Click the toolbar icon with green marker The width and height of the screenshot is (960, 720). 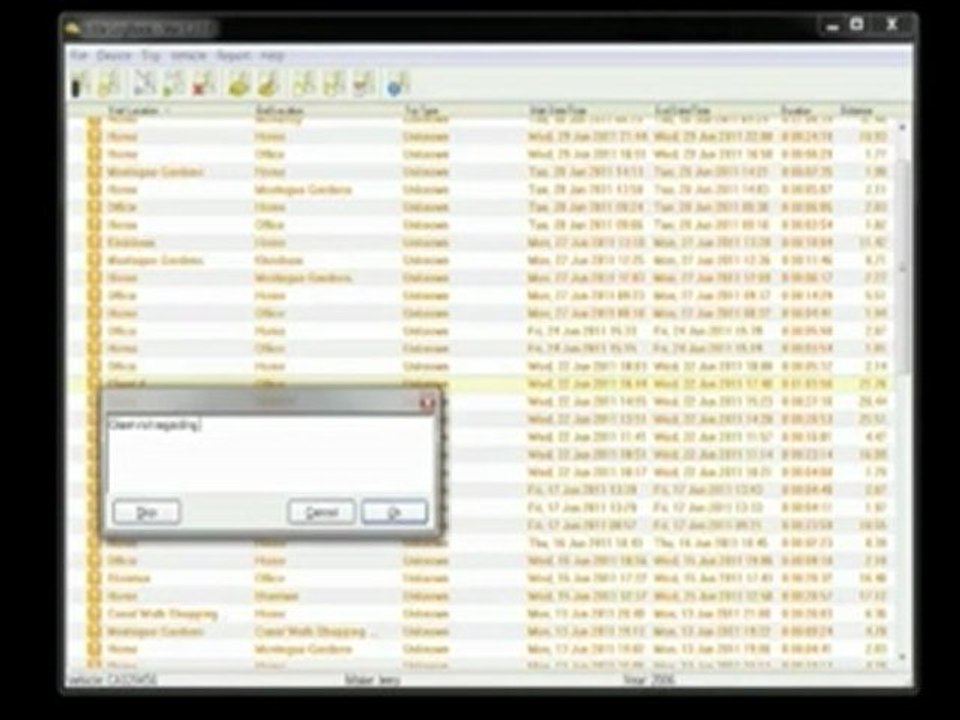pos(174,84)
